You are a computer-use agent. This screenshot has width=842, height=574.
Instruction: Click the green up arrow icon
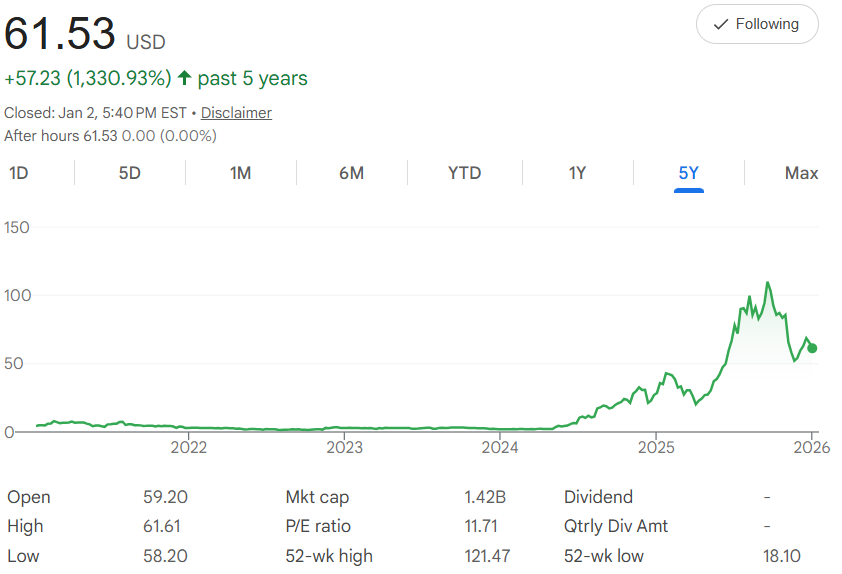pyautogui.click(x=183, y=78)
